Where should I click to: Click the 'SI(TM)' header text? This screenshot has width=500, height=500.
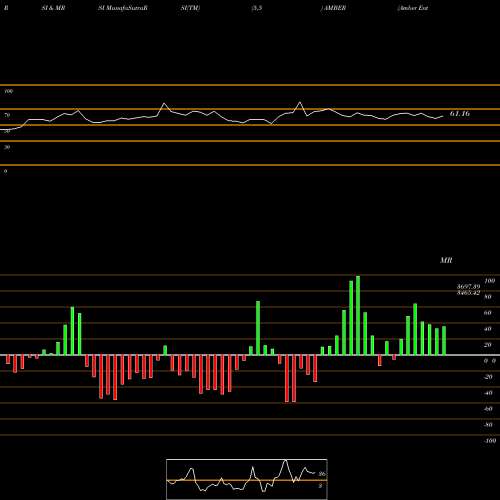pyautogui.click(x=190, y=8)
